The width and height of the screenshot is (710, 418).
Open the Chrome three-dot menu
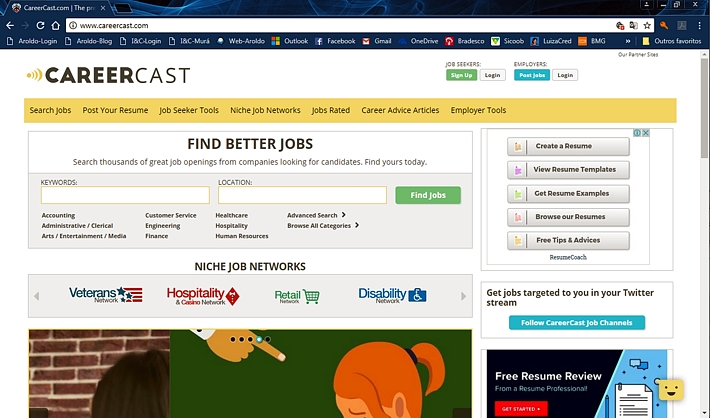[700, 25]
